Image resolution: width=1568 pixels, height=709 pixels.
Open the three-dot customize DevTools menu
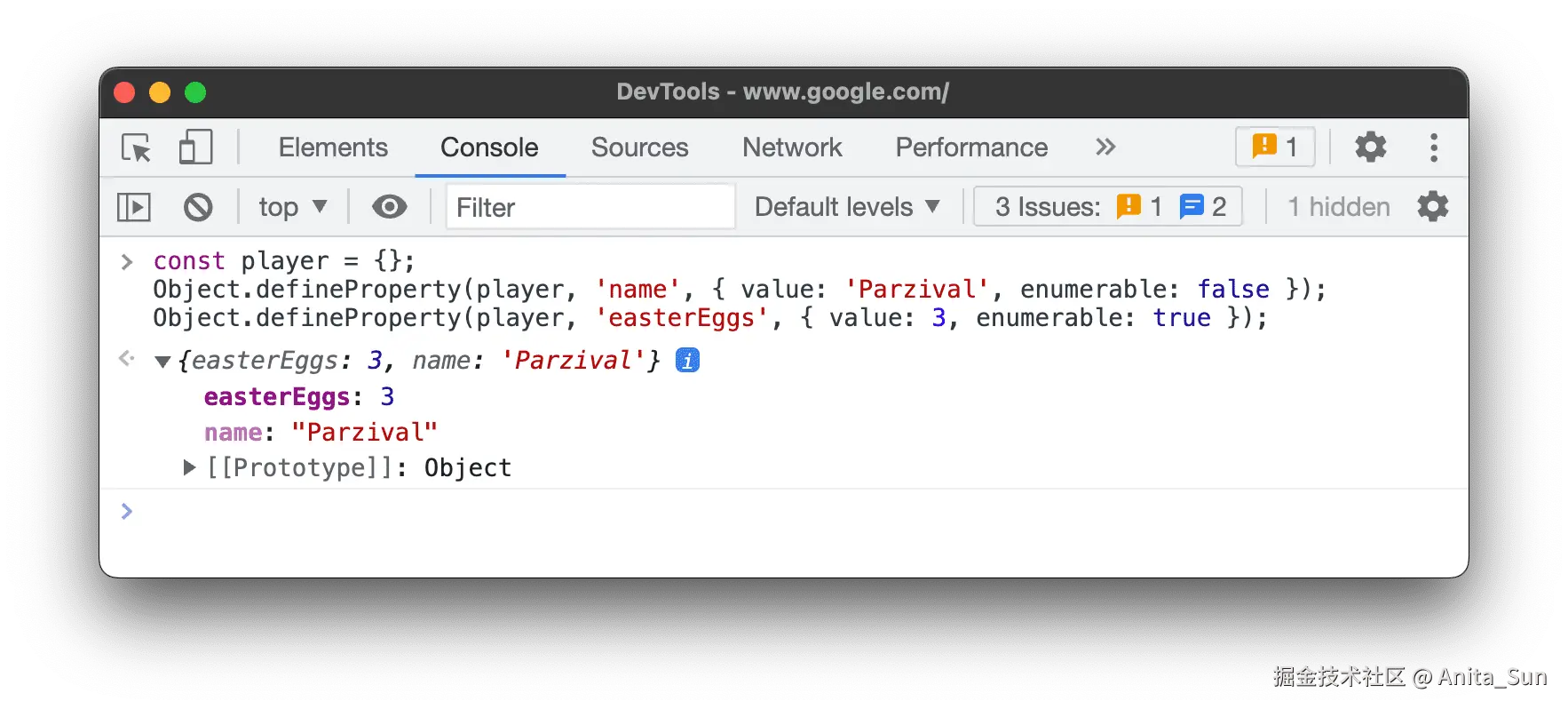coord(1433,147)
